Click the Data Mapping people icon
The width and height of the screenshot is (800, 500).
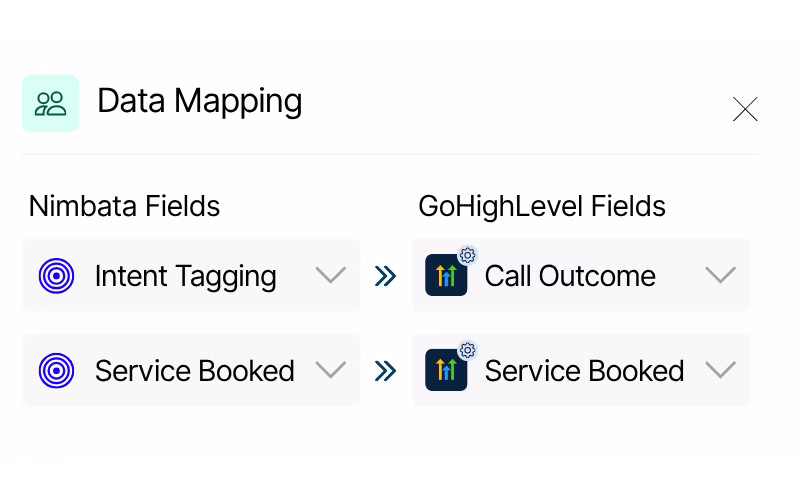(x=51, y=104)
